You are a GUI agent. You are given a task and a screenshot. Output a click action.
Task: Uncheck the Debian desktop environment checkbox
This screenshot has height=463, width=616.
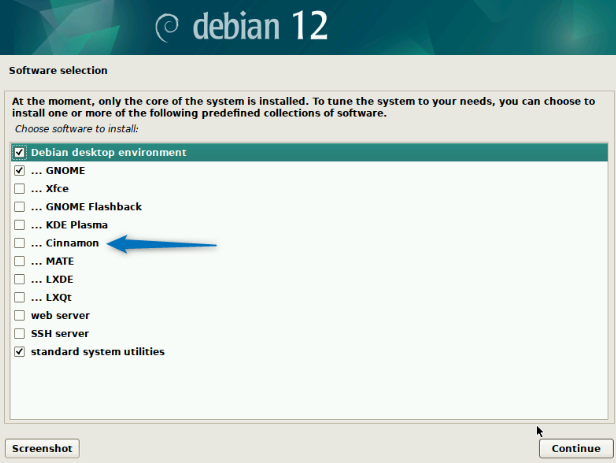19,152
